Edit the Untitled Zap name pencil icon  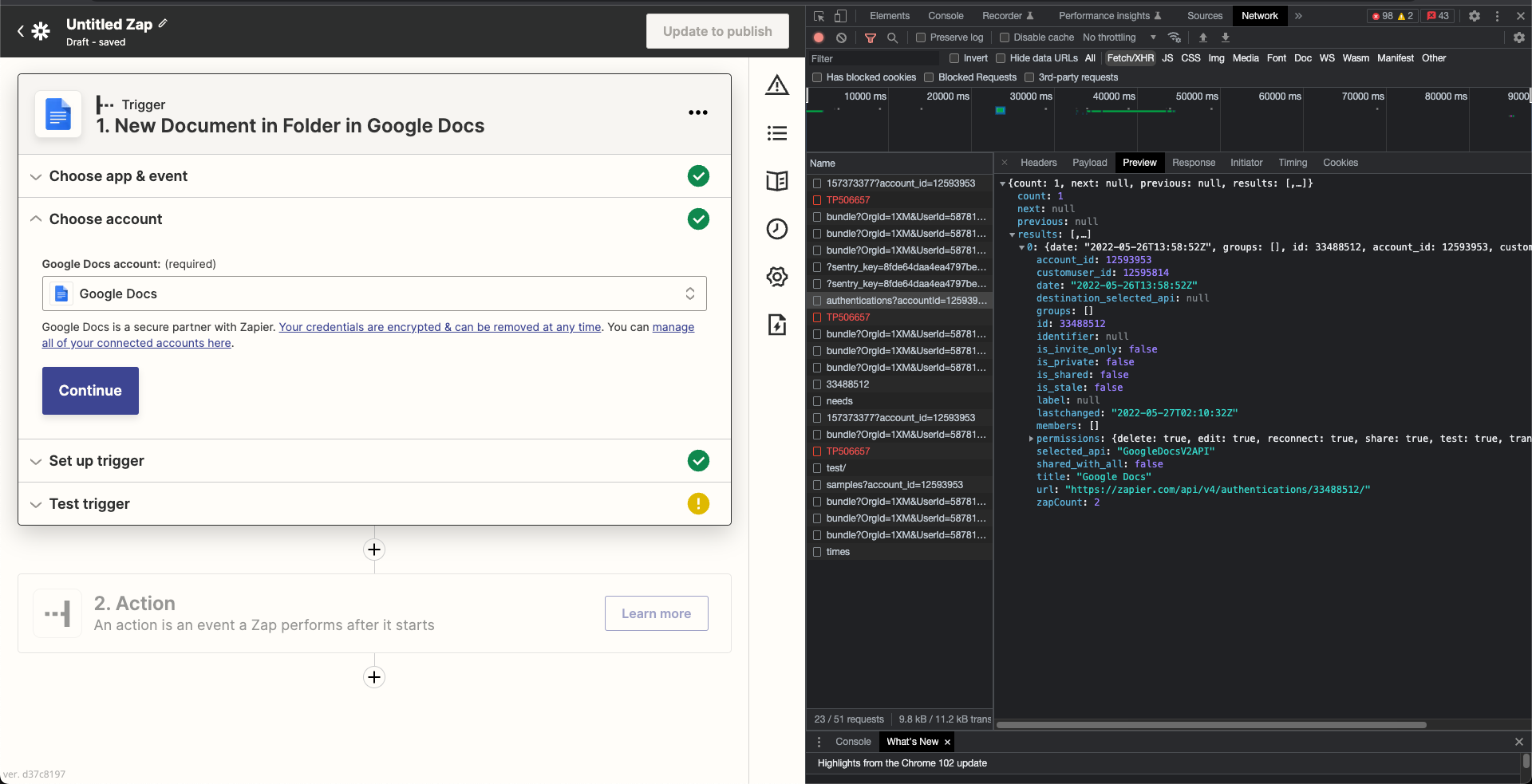[163, 24]
